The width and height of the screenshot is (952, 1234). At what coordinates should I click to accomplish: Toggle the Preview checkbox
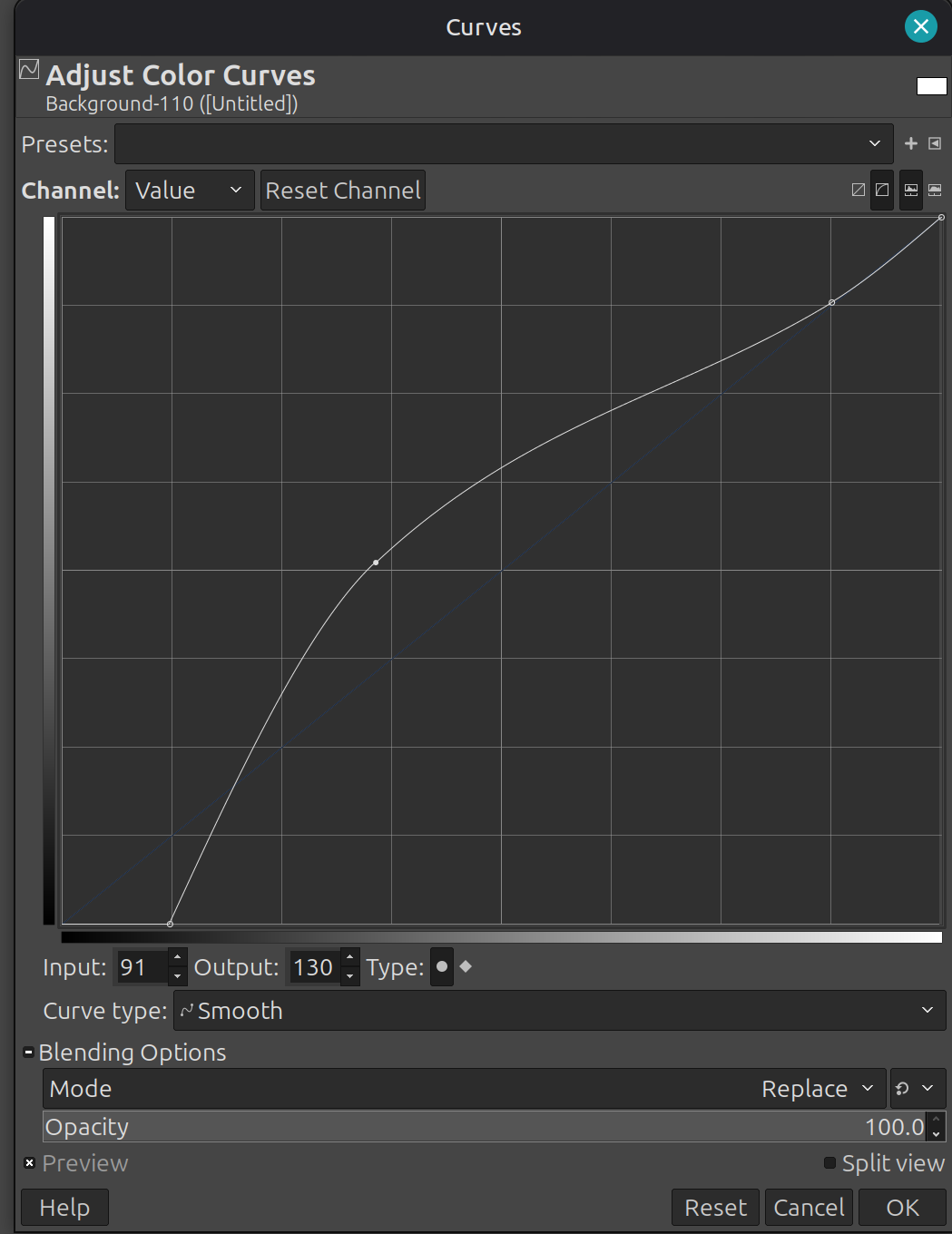click(x=30, y=1163)
